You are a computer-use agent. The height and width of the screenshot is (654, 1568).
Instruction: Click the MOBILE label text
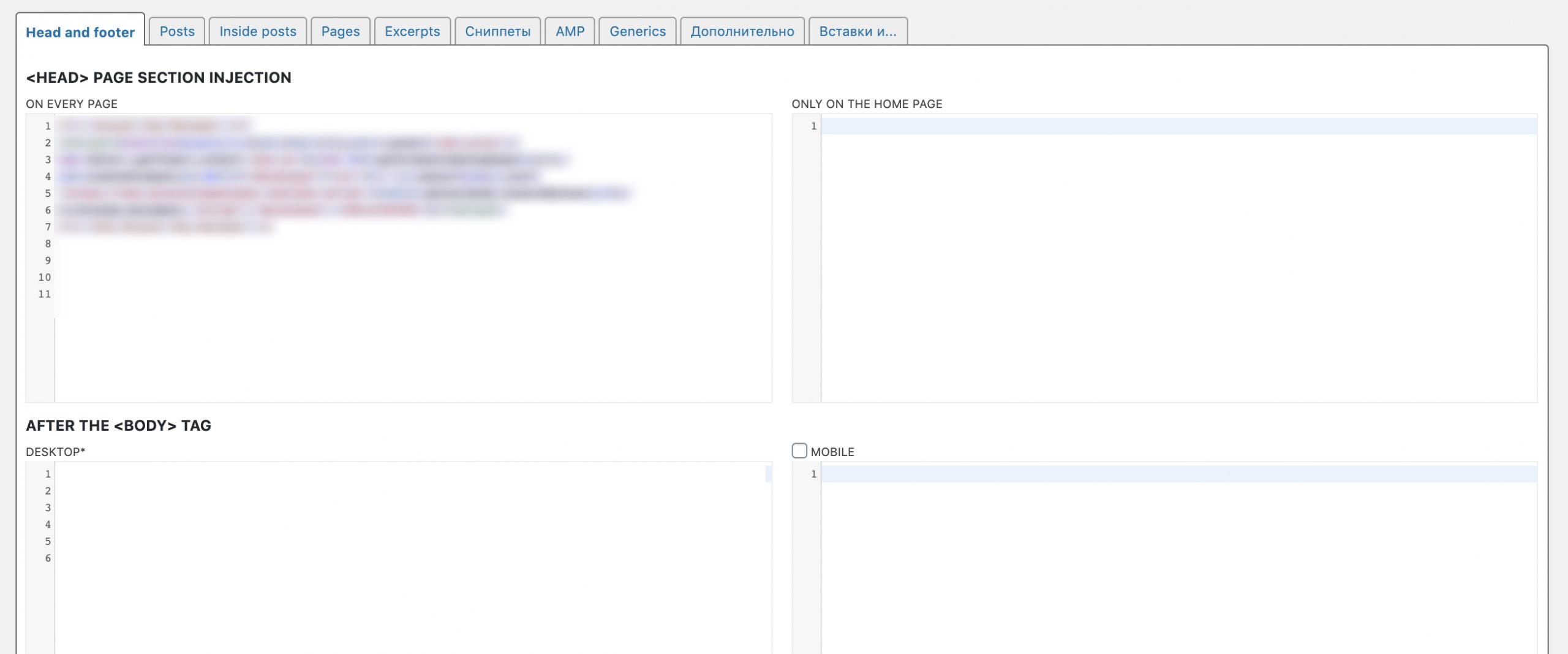(x=832, y=452)
